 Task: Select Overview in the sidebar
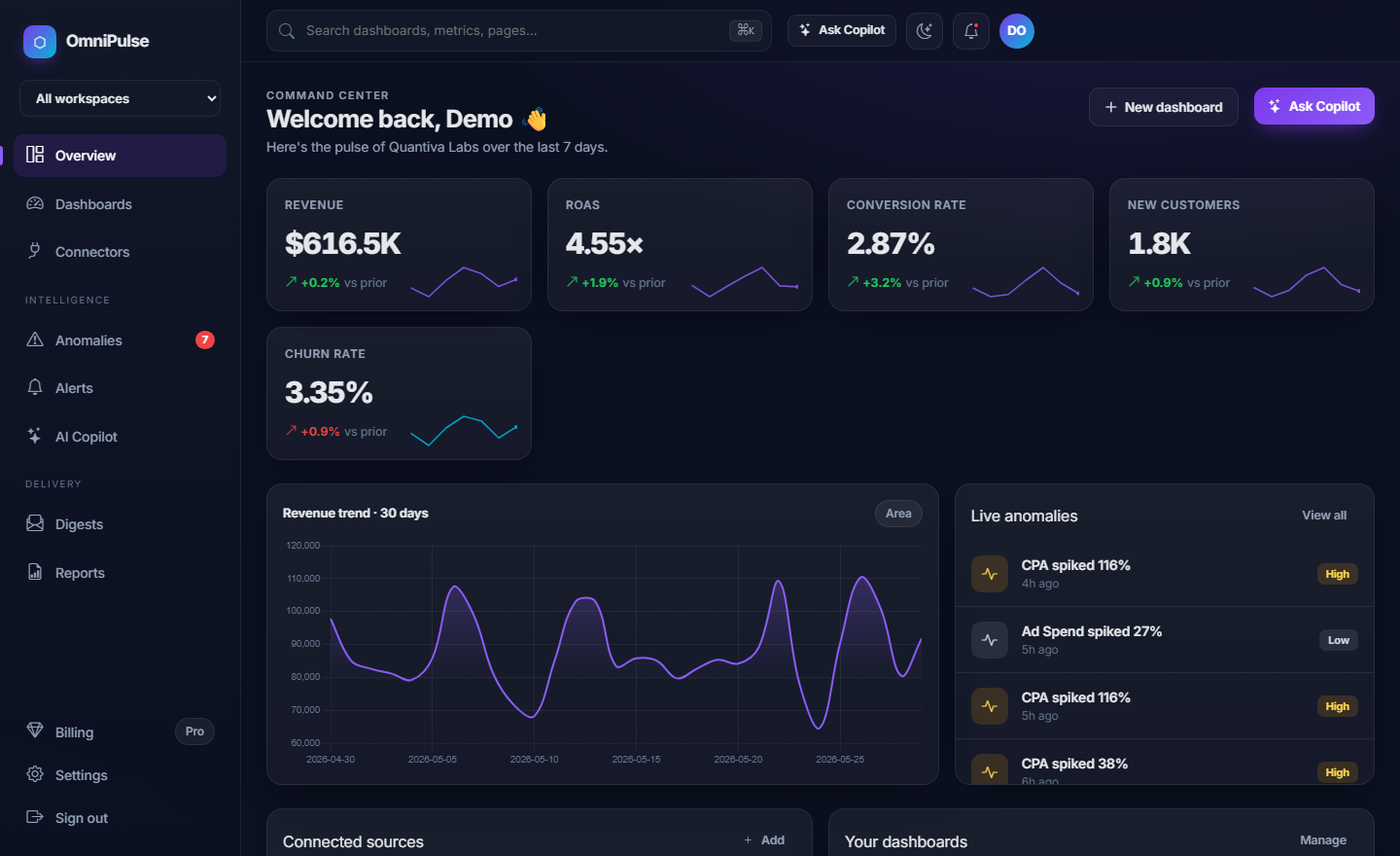[x=121, y=156]
